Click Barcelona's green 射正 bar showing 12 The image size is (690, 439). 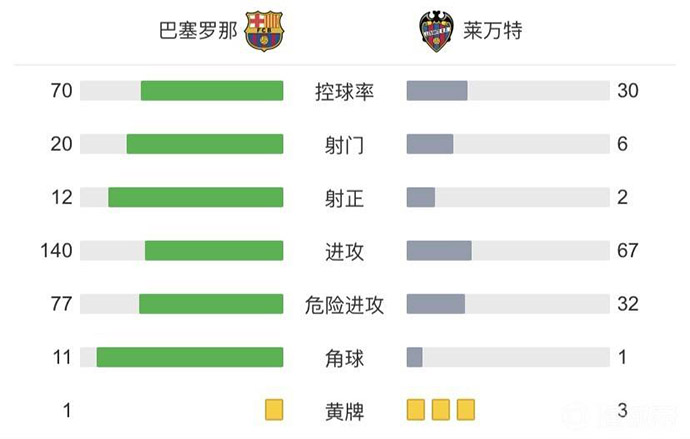click(196, 197)
